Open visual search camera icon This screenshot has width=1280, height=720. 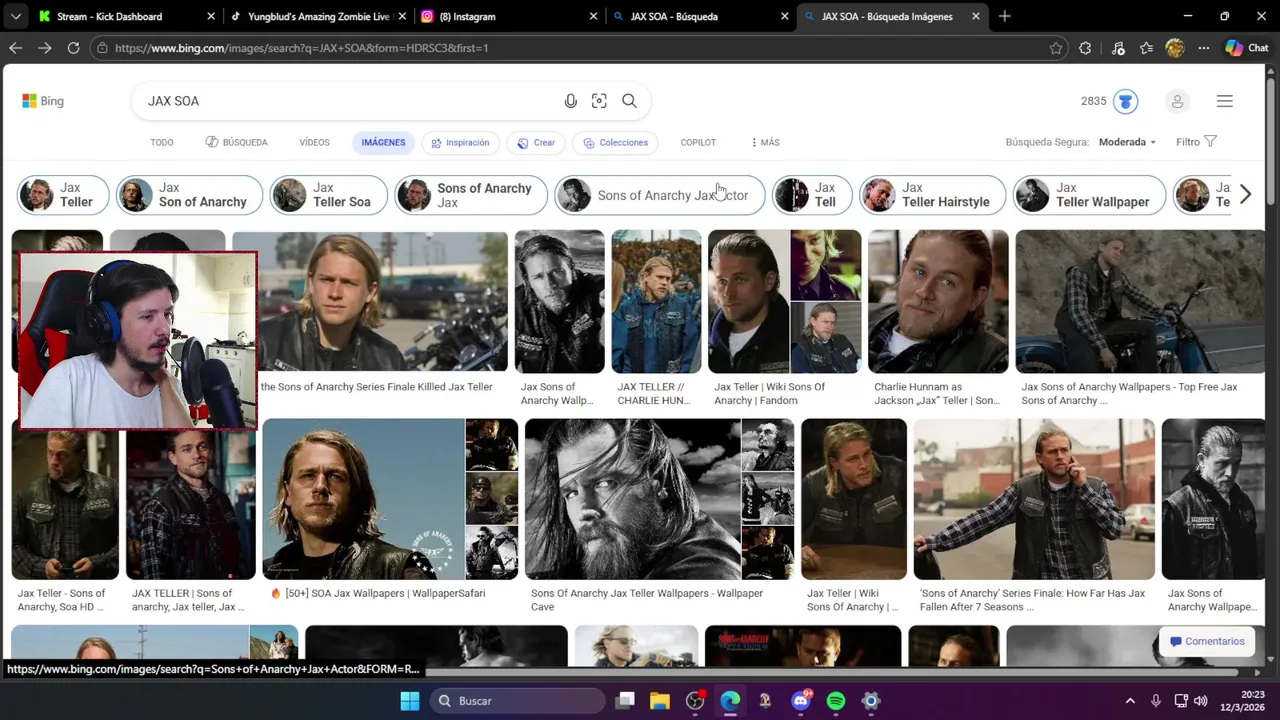[x=599, y=101]
